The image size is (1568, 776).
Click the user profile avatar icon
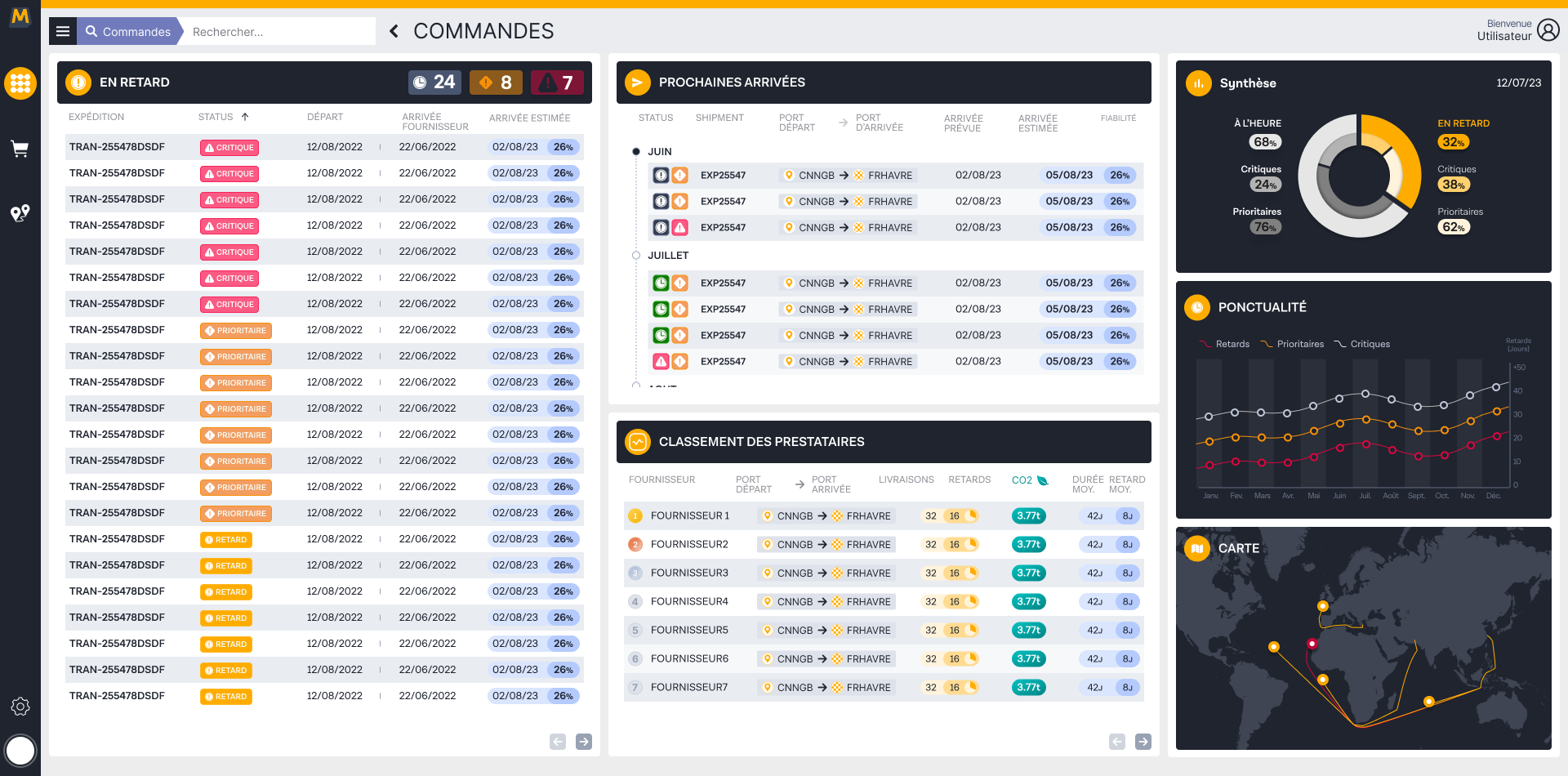1548,30
